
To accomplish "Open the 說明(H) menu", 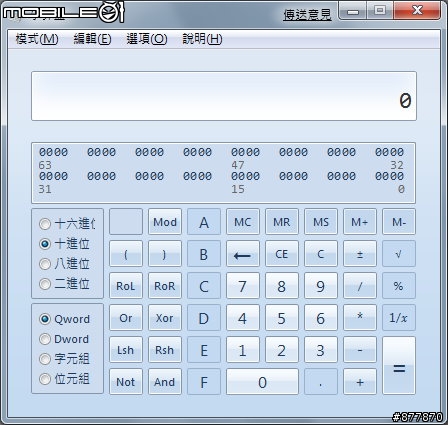I will pyautogui.click(x=202, y=39).
